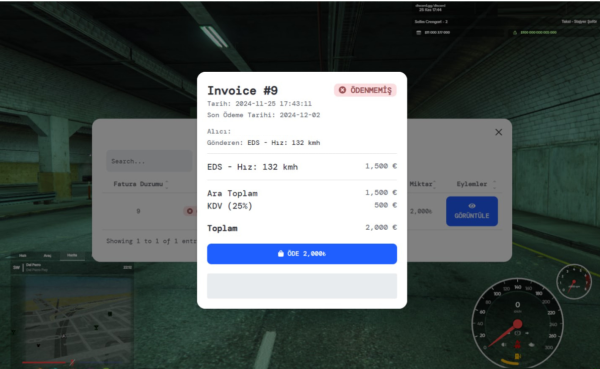The width and height of the screenshot is (600, 369).
Task: Click the green bank balance icon
Action: 515,33
